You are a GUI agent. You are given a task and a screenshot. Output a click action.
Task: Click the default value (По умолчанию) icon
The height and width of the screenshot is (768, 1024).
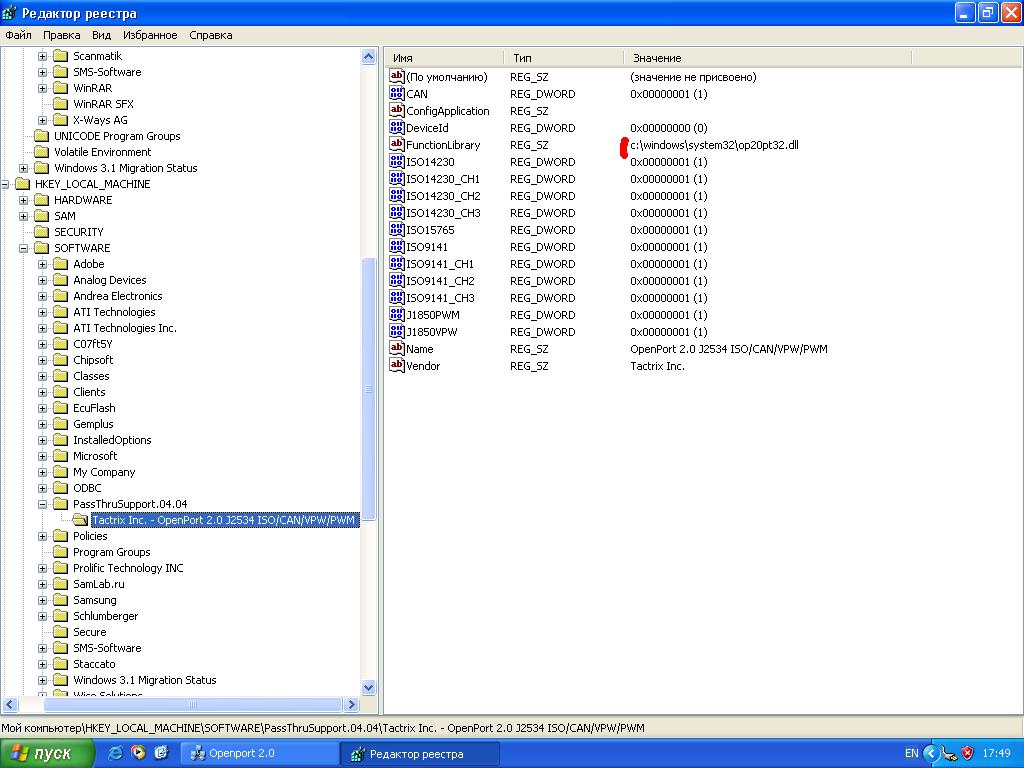point(396,76)
